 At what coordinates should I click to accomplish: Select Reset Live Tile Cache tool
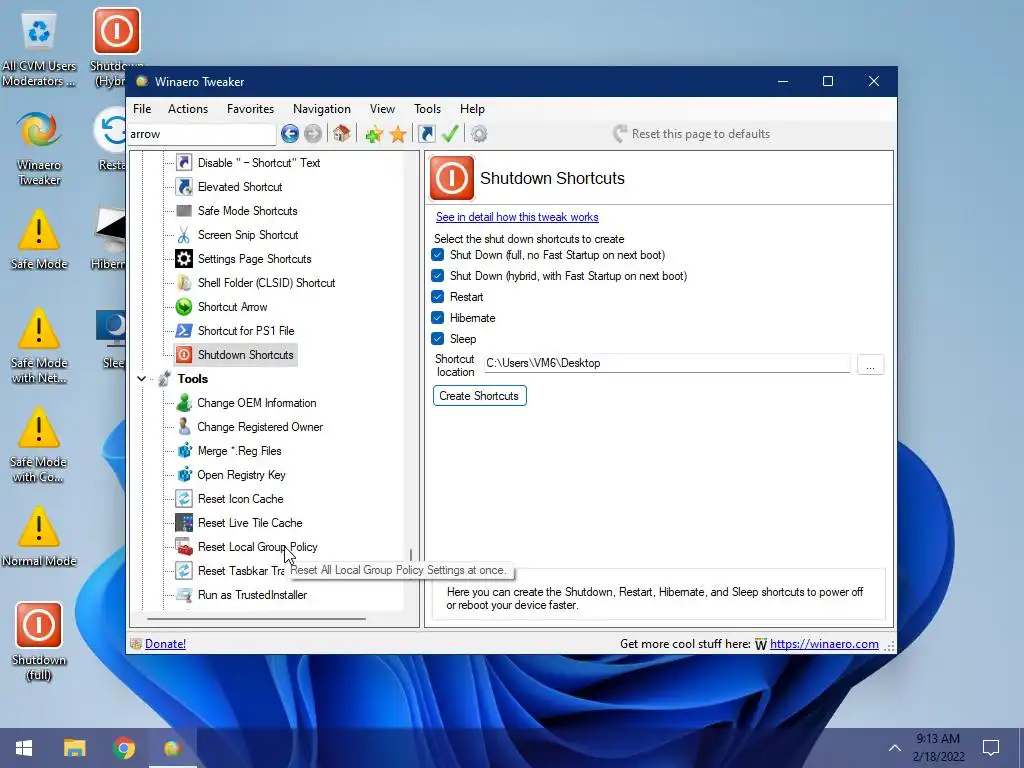tap(250, 523)
